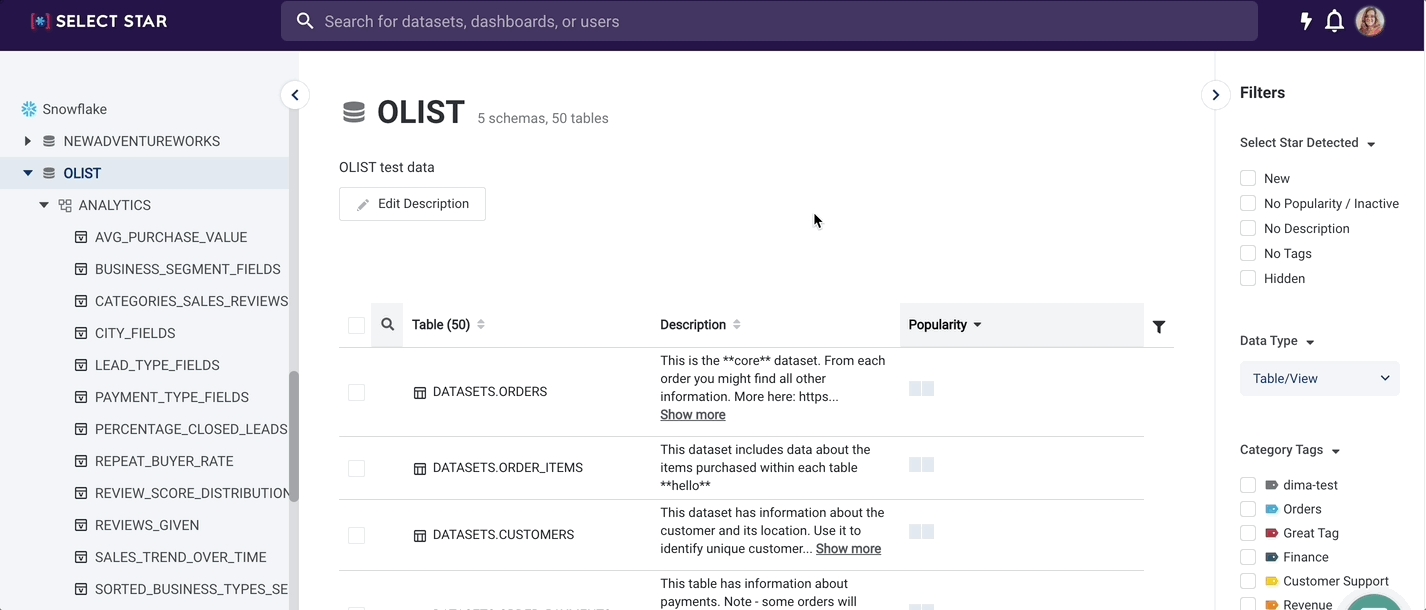Tick the checkbox for DATASETS.ORDERS row
The image size is (1426, 610).
point(356,393)
